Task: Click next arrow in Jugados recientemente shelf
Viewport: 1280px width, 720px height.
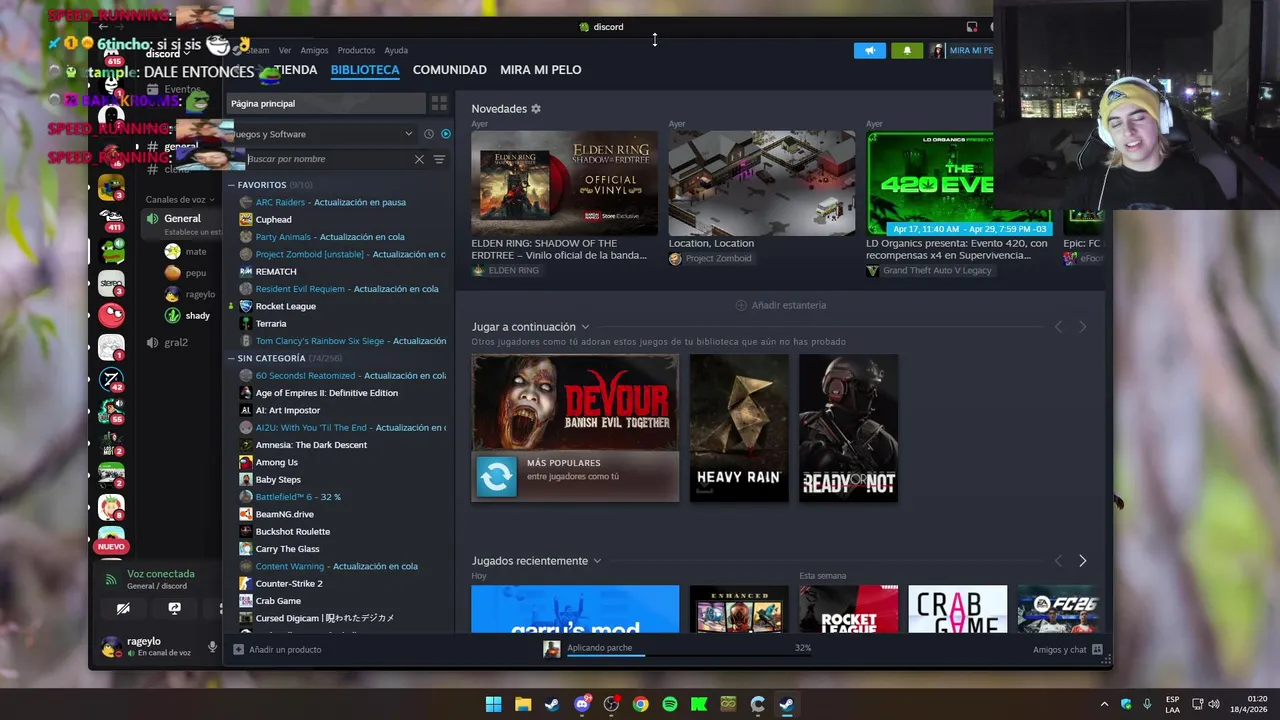Action: tap(1082, 561)
